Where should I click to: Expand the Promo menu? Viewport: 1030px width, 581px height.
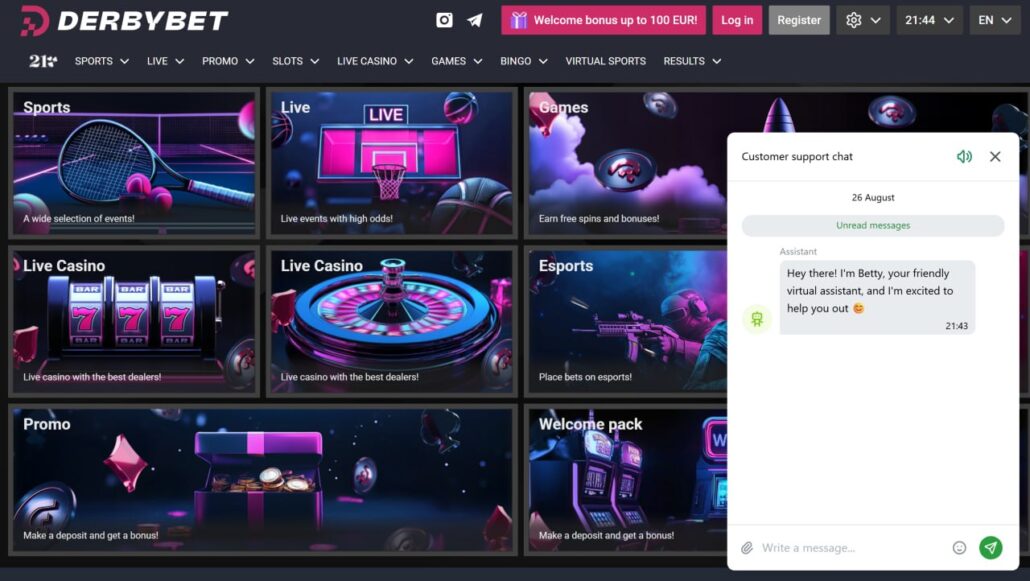pyautogui.click(x=228, y=61)
